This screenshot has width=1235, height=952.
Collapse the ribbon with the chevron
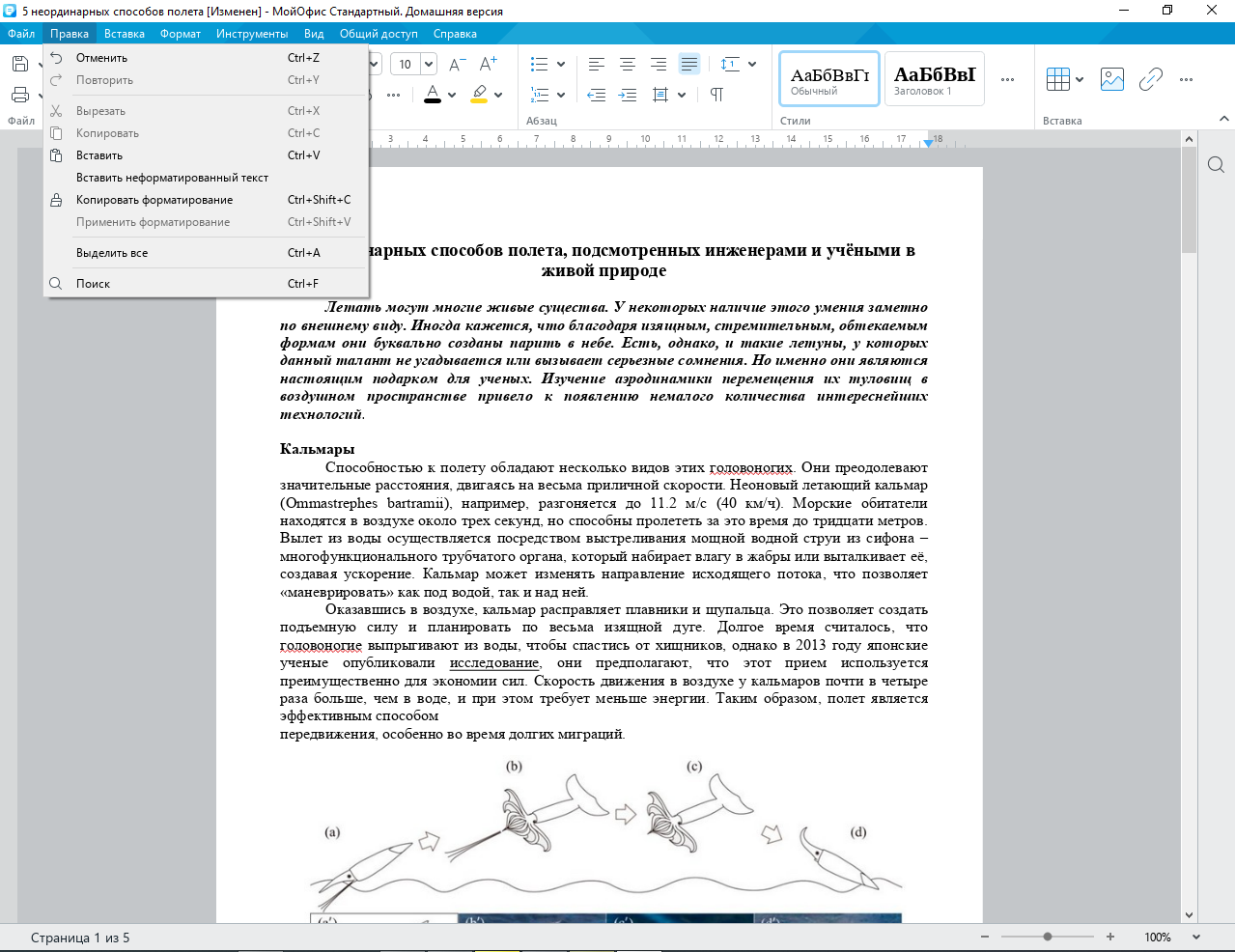[1224, 119]
